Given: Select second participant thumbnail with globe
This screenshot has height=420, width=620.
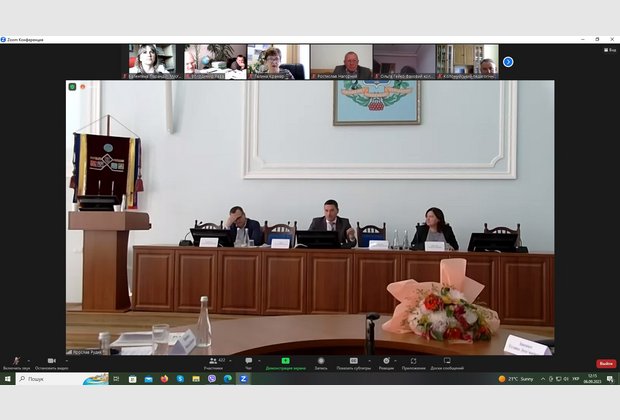Looking at the screenshot, I should (x=215, y=62).
